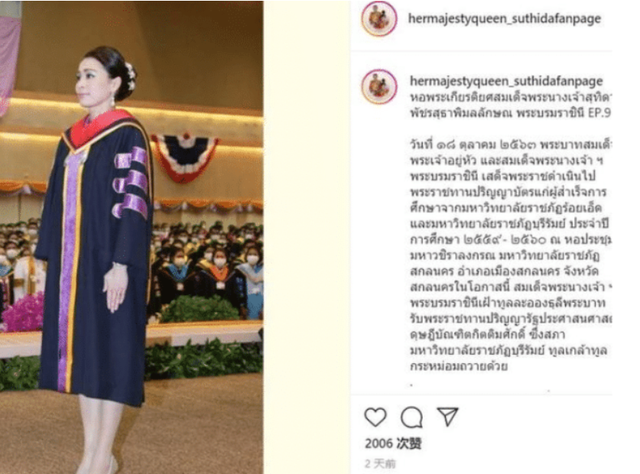
Task: Share post using paper plane icon
Action: [448, 416]
